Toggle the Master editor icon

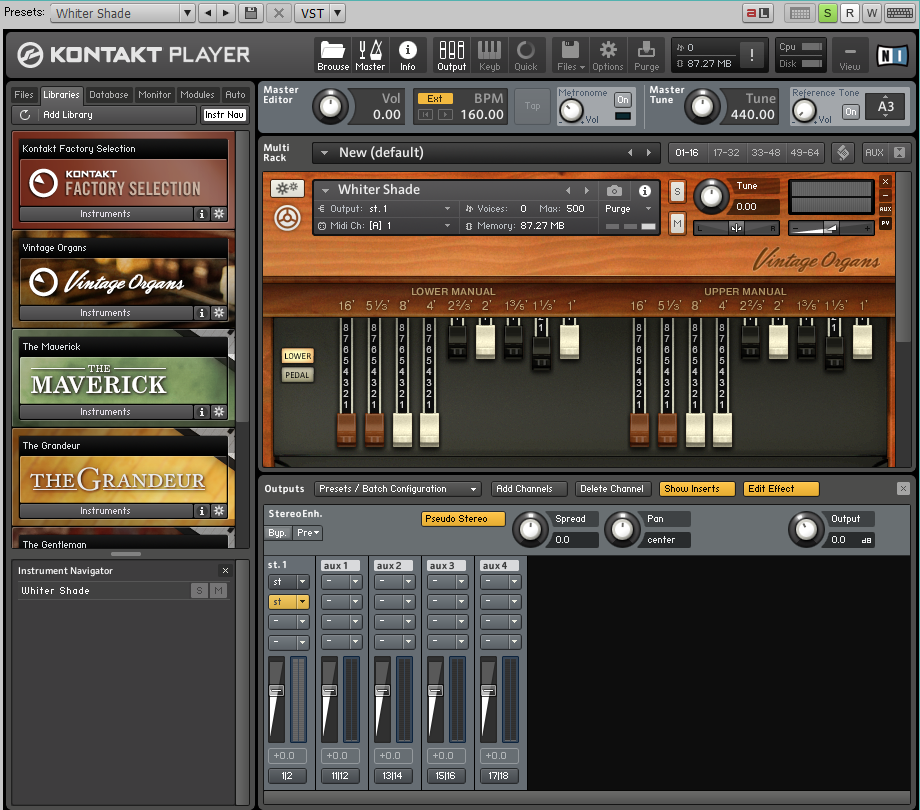coord(370,55)
